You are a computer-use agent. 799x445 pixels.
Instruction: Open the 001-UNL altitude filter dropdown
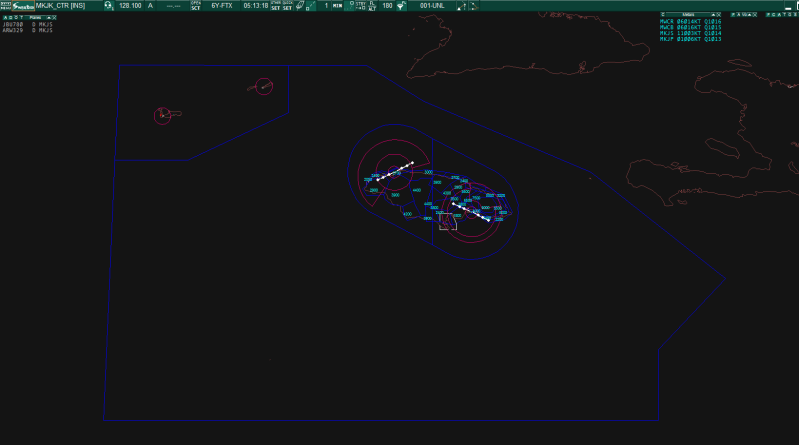pyautogui.click(x=433, y=6)
